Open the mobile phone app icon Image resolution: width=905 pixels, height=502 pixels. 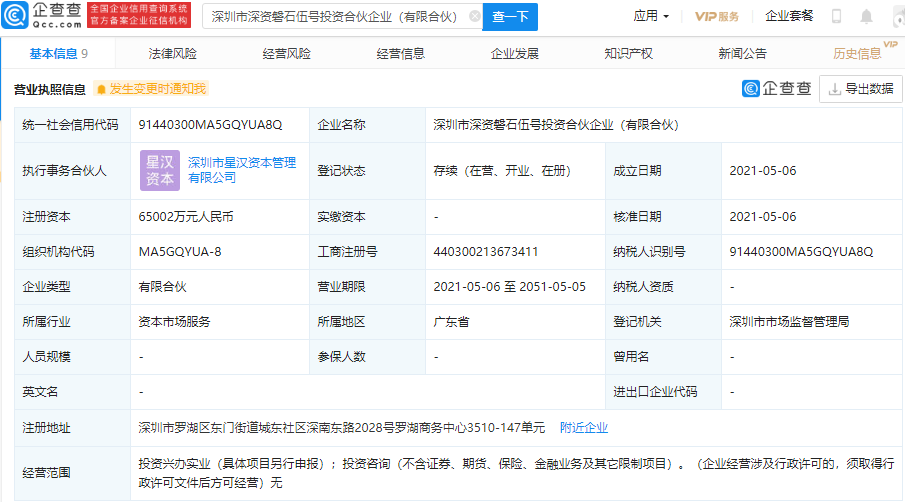836,16
